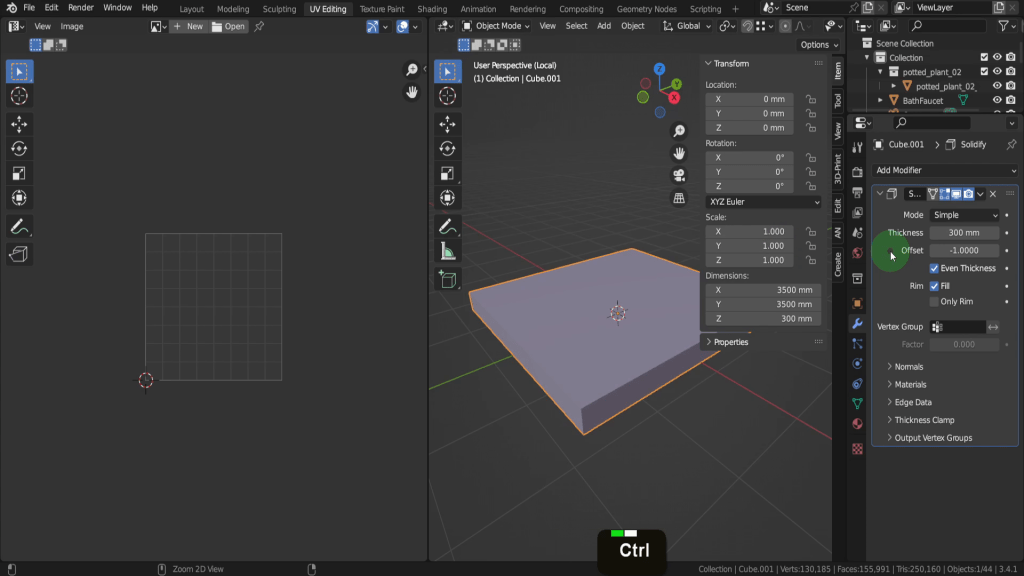Select the Move tool in 3D viewport

pyautogui.click(x=447, y=123)
